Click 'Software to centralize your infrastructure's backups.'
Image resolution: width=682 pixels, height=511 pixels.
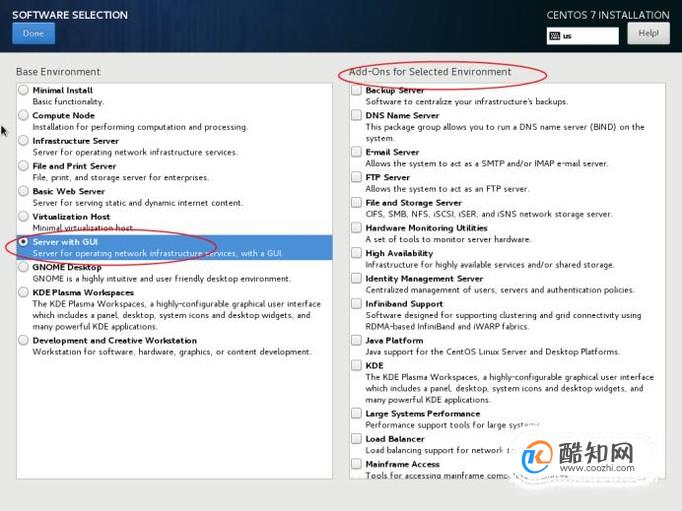pos(467,102)
